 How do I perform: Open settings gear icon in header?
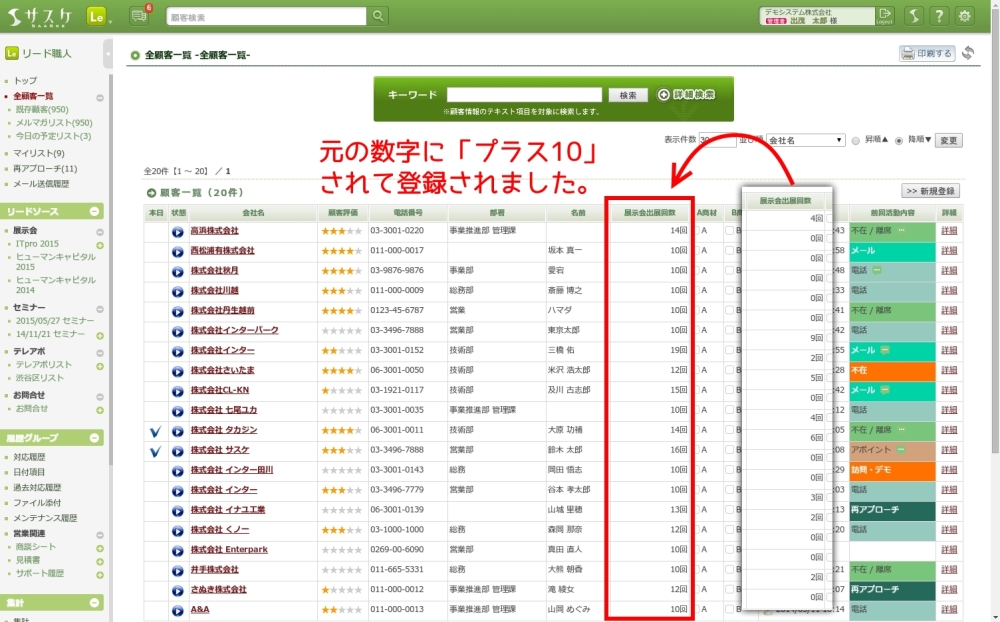click(x=964, y=16)
